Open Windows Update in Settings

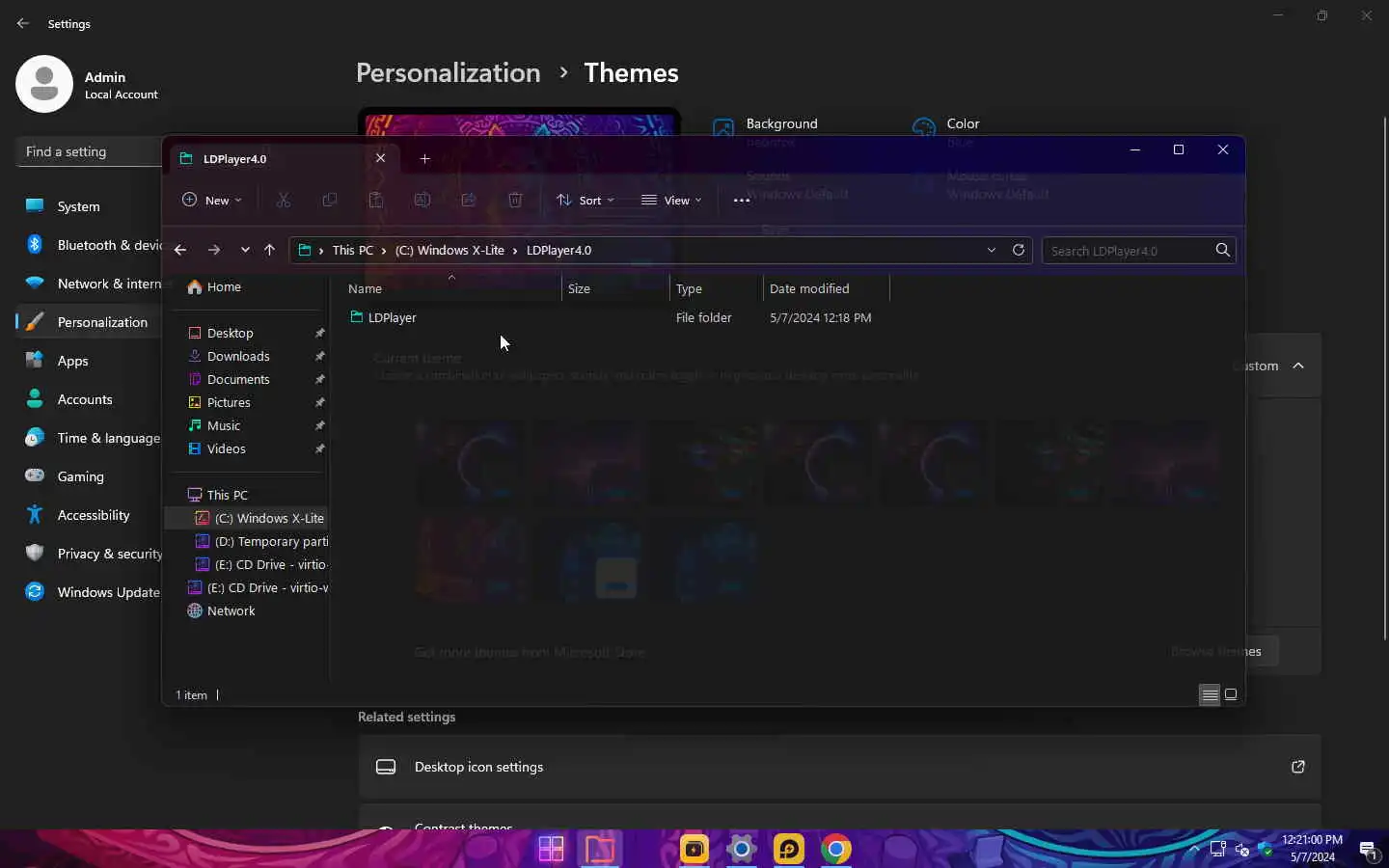(89, 592)
